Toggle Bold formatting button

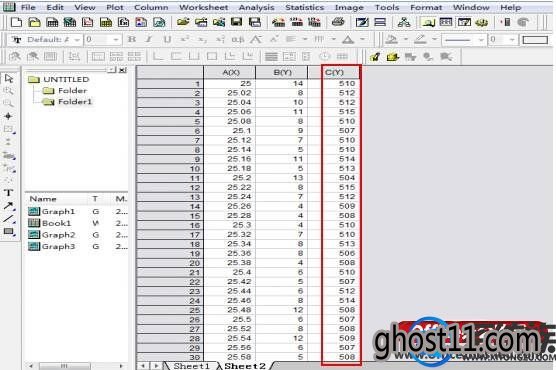pos(132,39)
